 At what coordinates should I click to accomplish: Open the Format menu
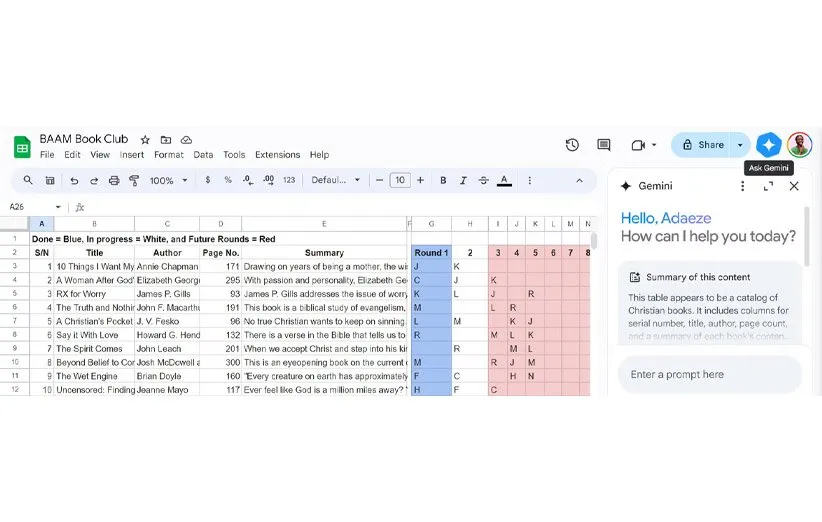tap(168, 155)
